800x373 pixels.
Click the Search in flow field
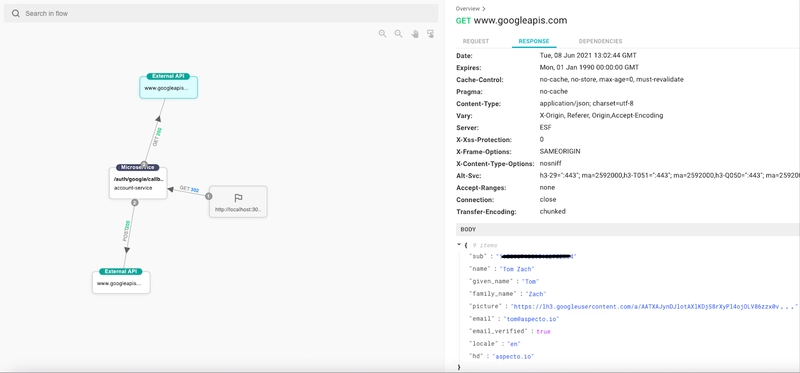click(x=221, y=13)
